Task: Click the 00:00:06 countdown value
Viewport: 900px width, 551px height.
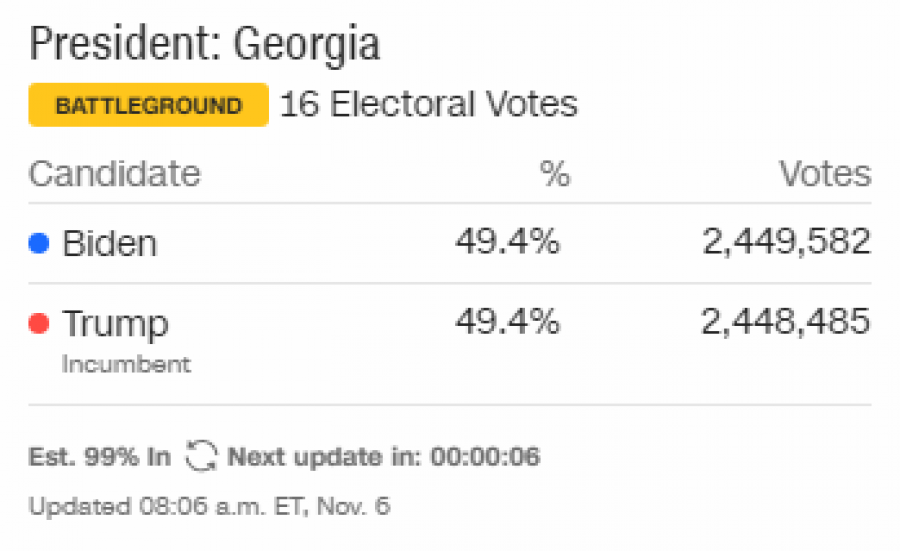Action: tap(486, 457)
